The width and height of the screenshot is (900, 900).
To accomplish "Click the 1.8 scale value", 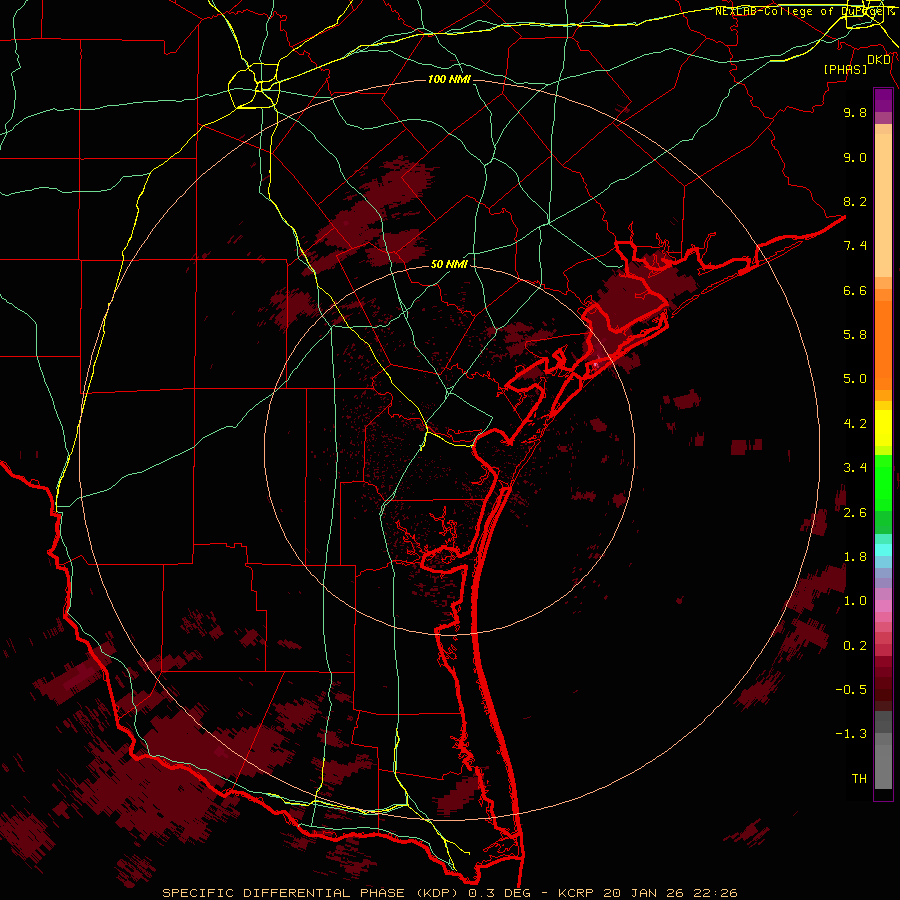I will point(855,557).
